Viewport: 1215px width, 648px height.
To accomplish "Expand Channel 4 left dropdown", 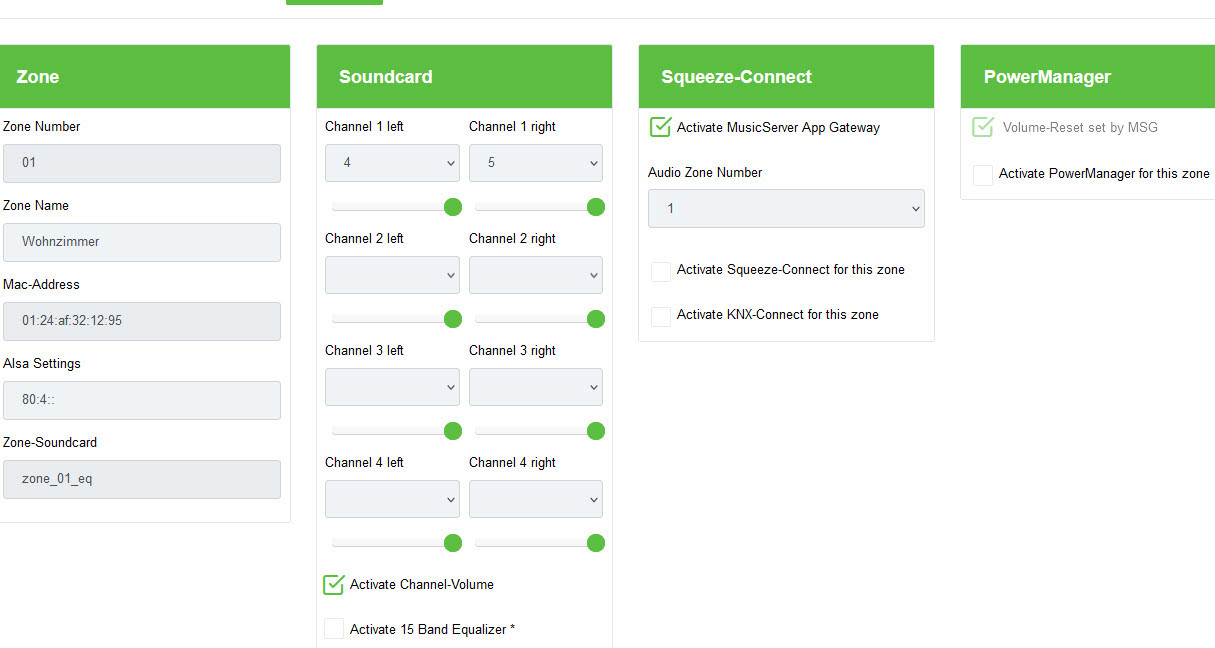I will click(392, 499).
